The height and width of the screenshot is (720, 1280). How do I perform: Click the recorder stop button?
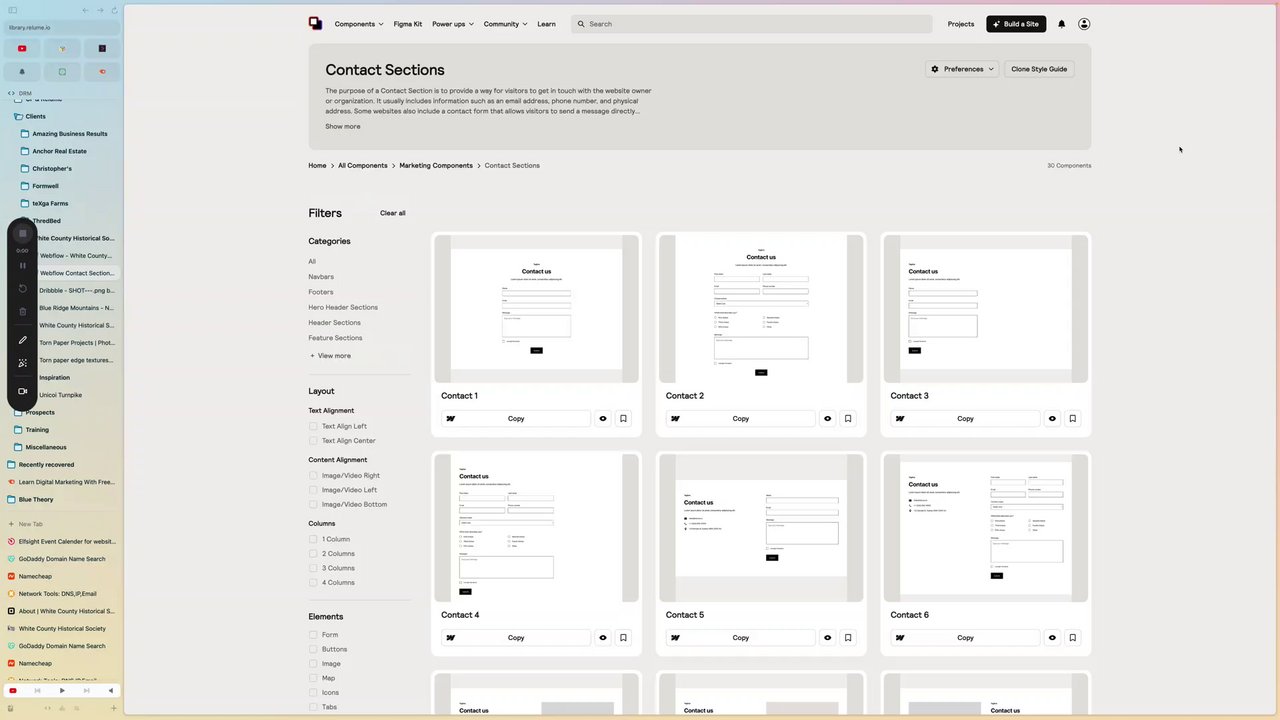tap(23, 233)
